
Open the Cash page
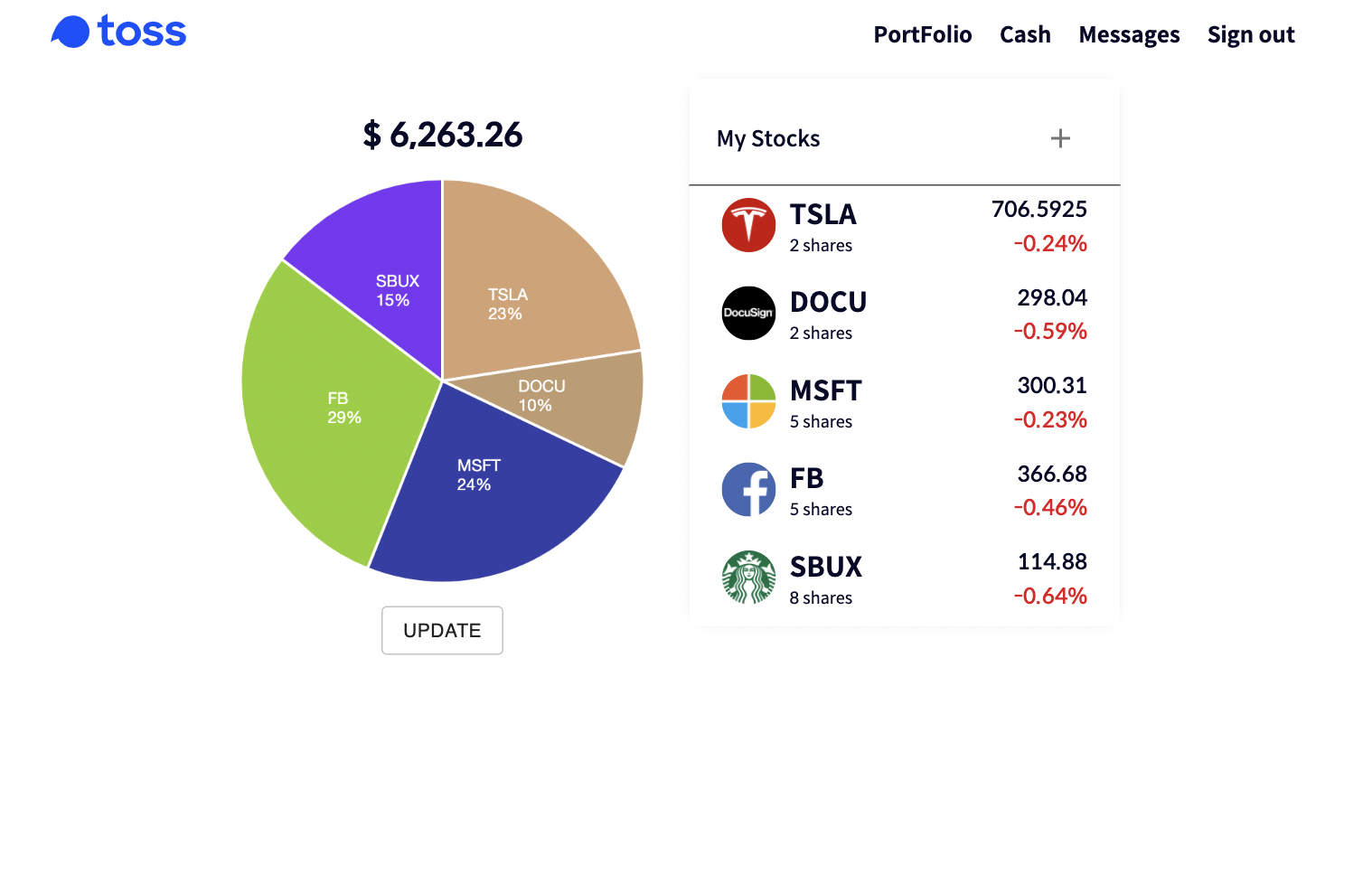pos(1025,34)
